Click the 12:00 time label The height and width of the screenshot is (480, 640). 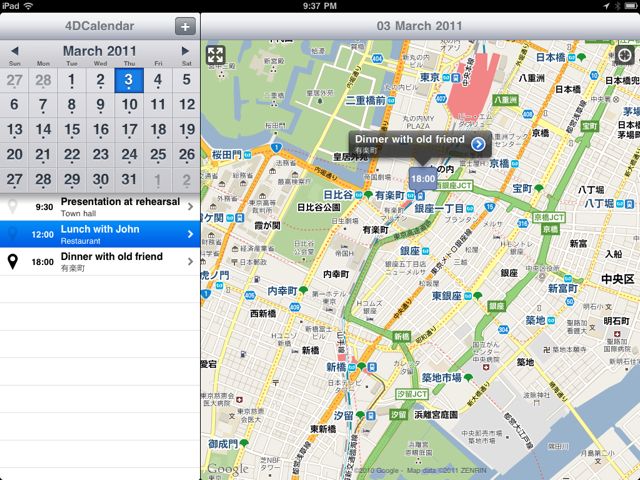pyautogui.click(x=42, y=234)
